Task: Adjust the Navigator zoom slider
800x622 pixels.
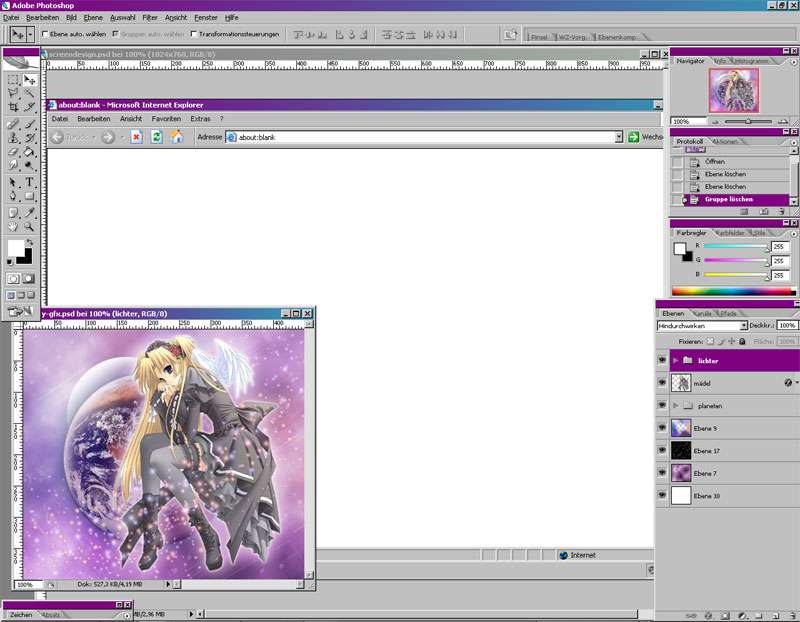Action: [748, 121]
